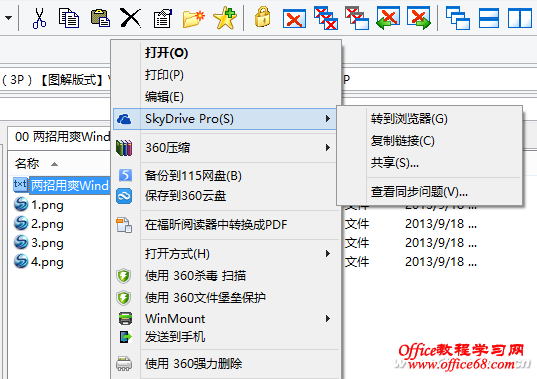
Task: Tile windows vertically icon
Action: coord(520,18)
